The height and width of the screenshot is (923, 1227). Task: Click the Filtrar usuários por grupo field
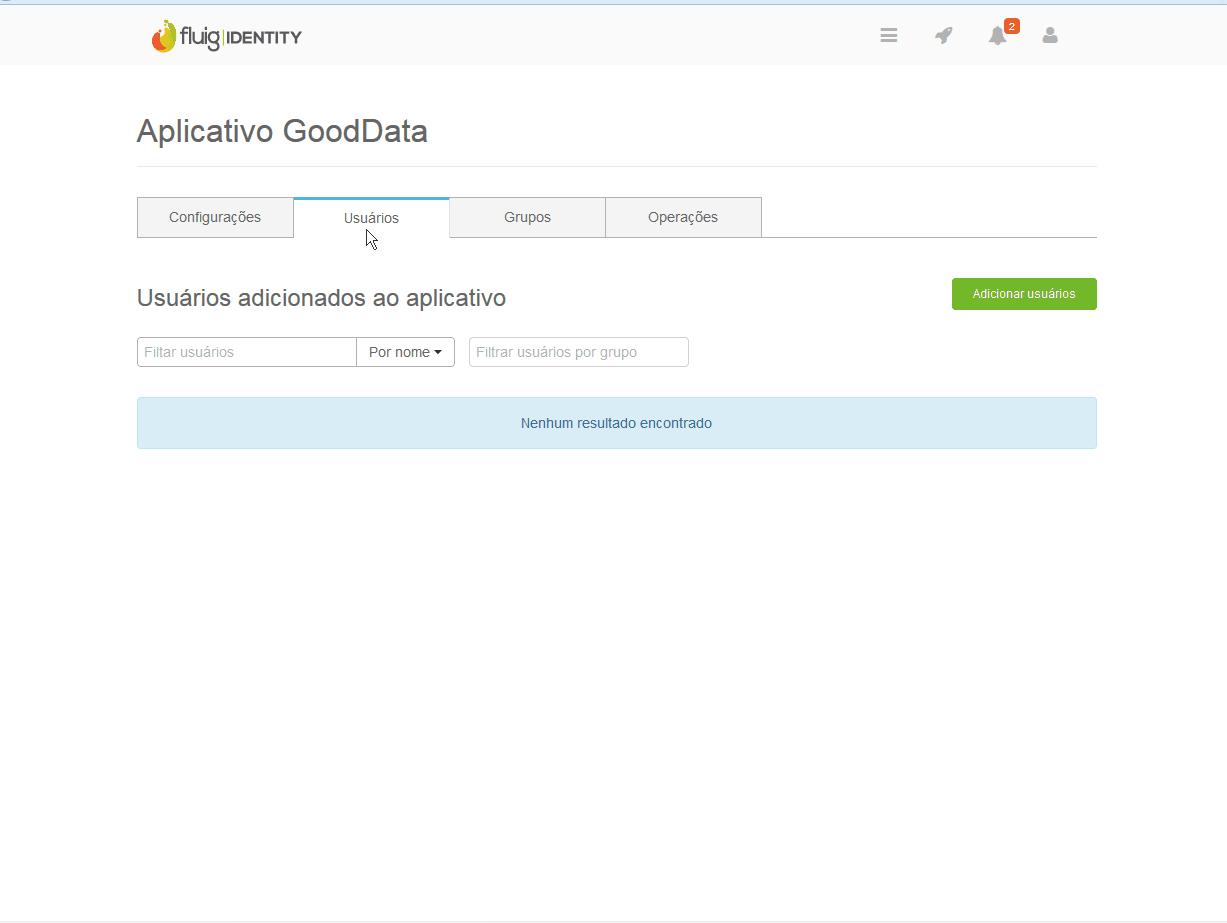(x=579, y=352)
